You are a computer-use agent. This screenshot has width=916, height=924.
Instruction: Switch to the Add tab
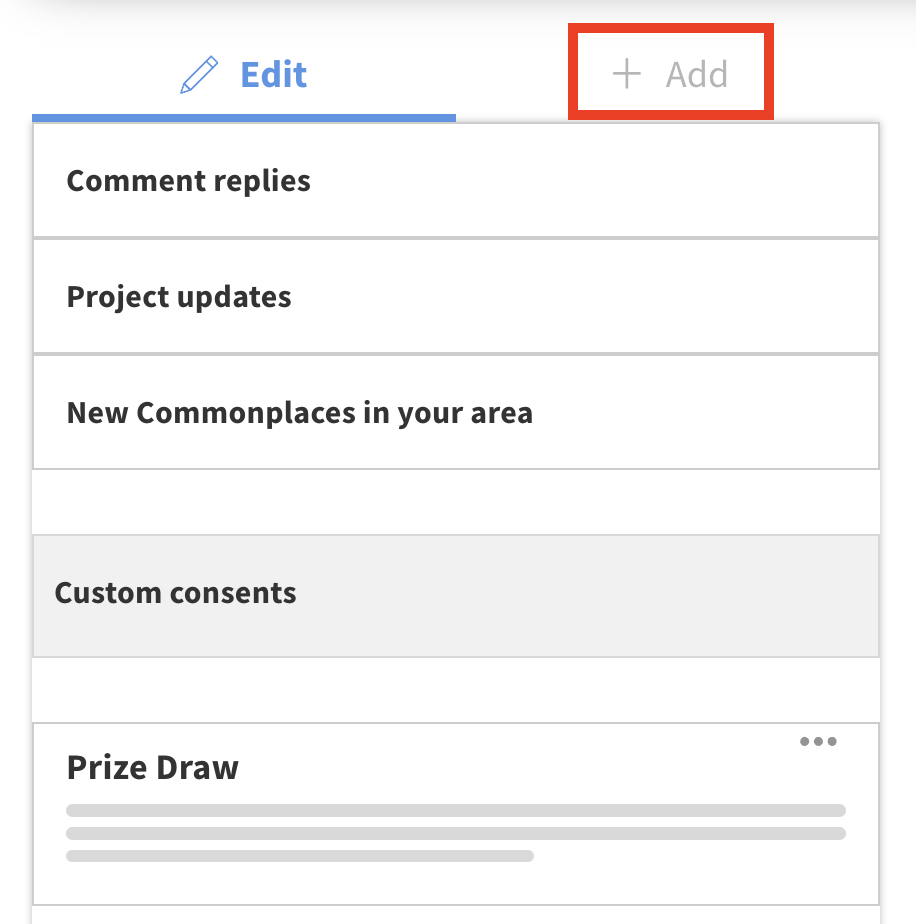coord(670,74)
